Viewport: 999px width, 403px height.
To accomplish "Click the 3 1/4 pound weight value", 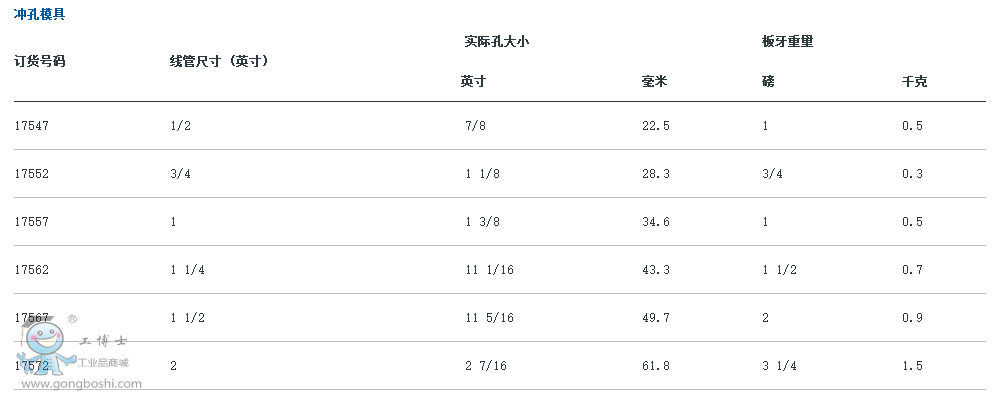I will click(x=779, y=366).
